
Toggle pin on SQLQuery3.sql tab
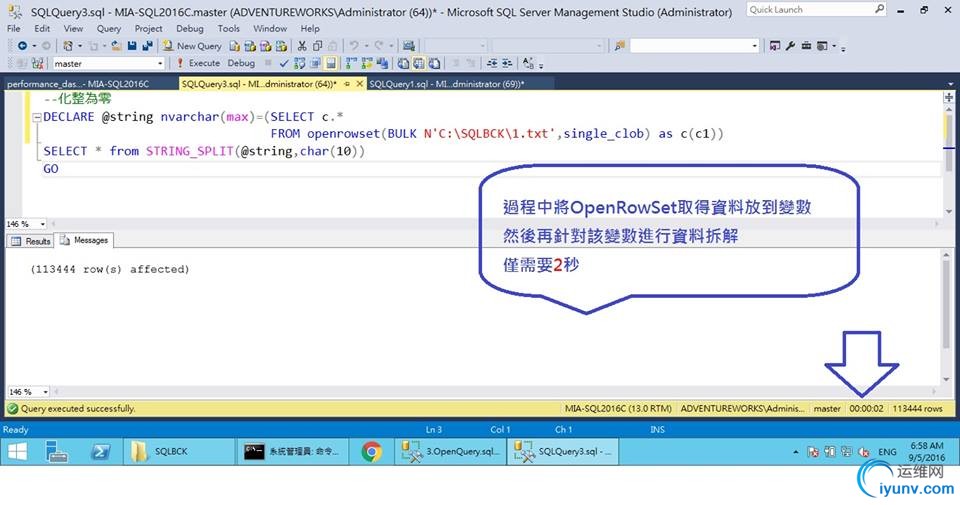coord(347,84)
